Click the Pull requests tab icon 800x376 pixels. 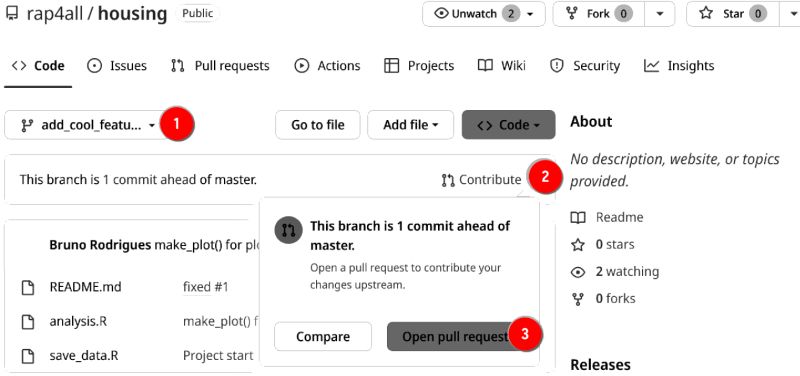pos(178,66)
